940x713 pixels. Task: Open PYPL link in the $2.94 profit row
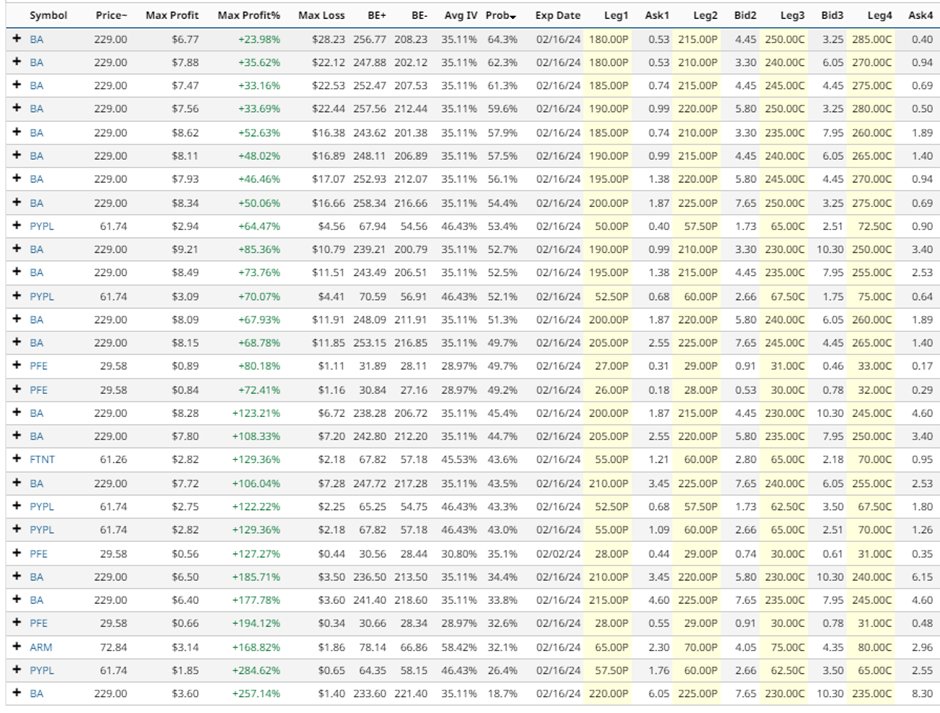point(41,226)
